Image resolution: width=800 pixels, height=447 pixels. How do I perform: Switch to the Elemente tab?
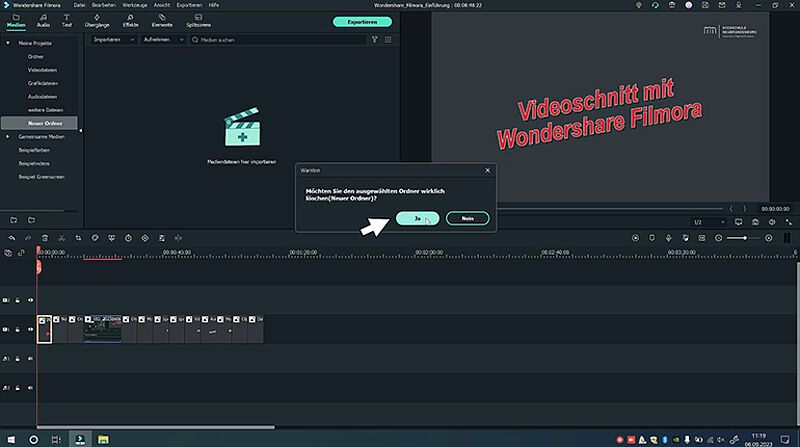pos(162,21)
